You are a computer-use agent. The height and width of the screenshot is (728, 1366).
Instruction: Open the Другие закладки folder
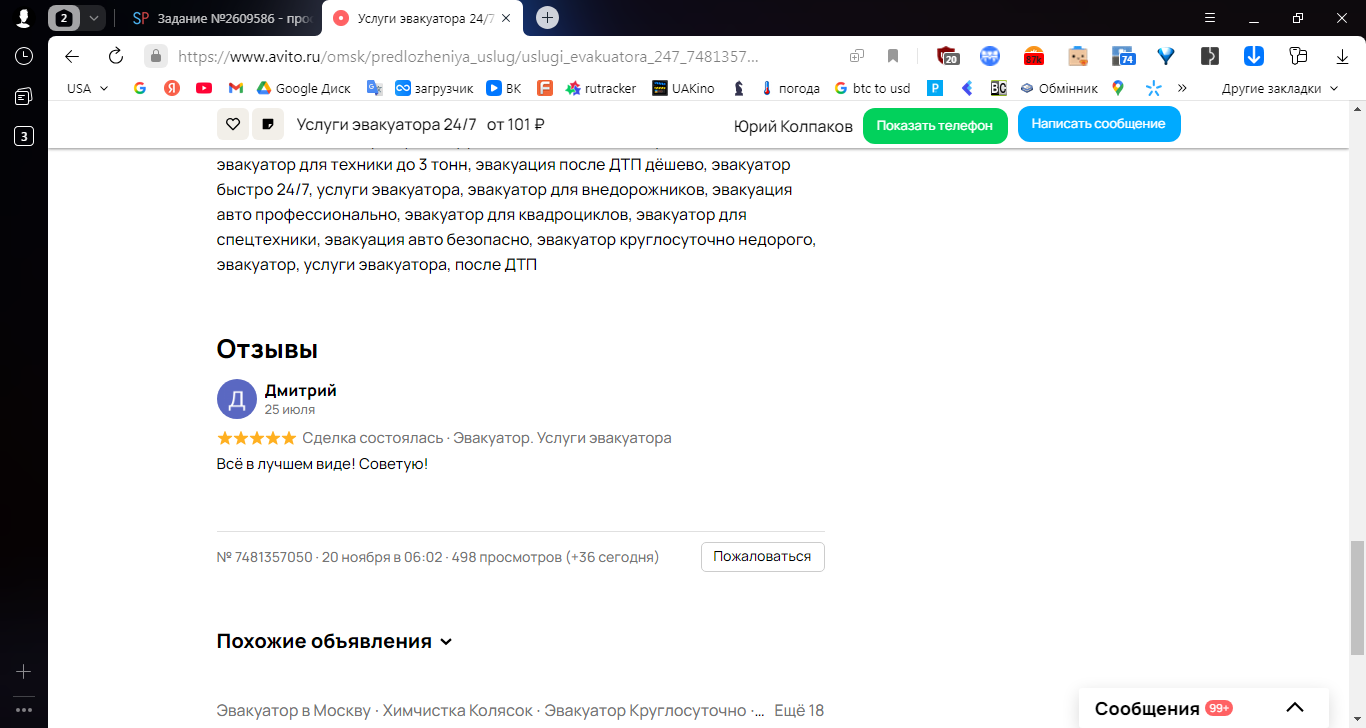[x=1280, y=88]
